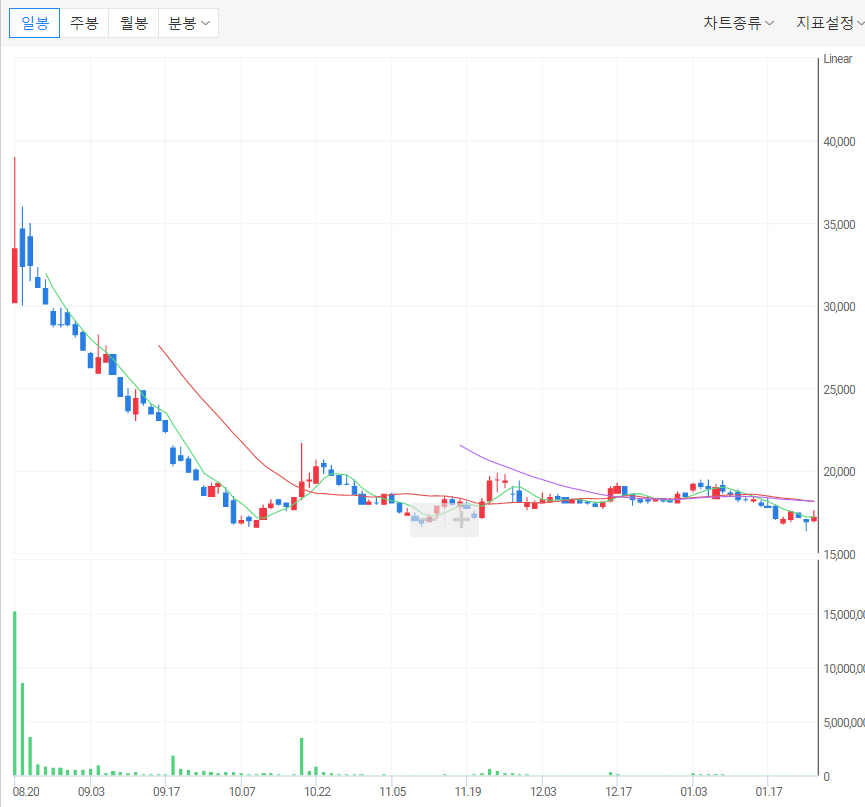Select the 일봉 daily chart tab
The height and width of the screenshot is (807, 865).
tap(34, 23)
